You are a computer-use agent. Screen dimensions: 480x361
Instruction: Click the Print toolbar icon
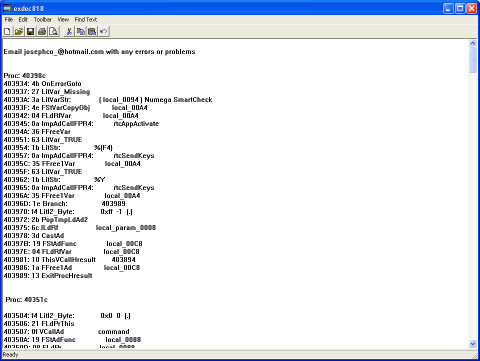coord(42,32)
